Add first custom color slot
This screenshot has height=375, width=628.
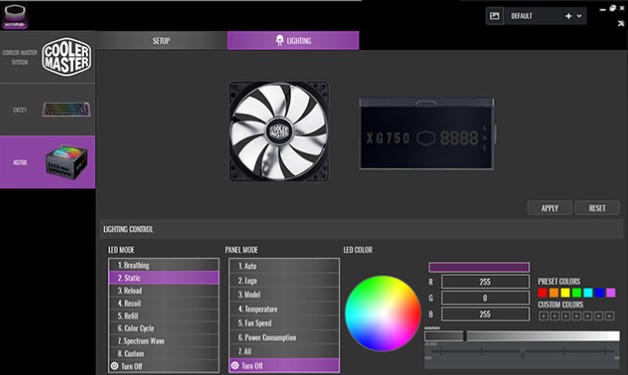[x=543, y=316]
